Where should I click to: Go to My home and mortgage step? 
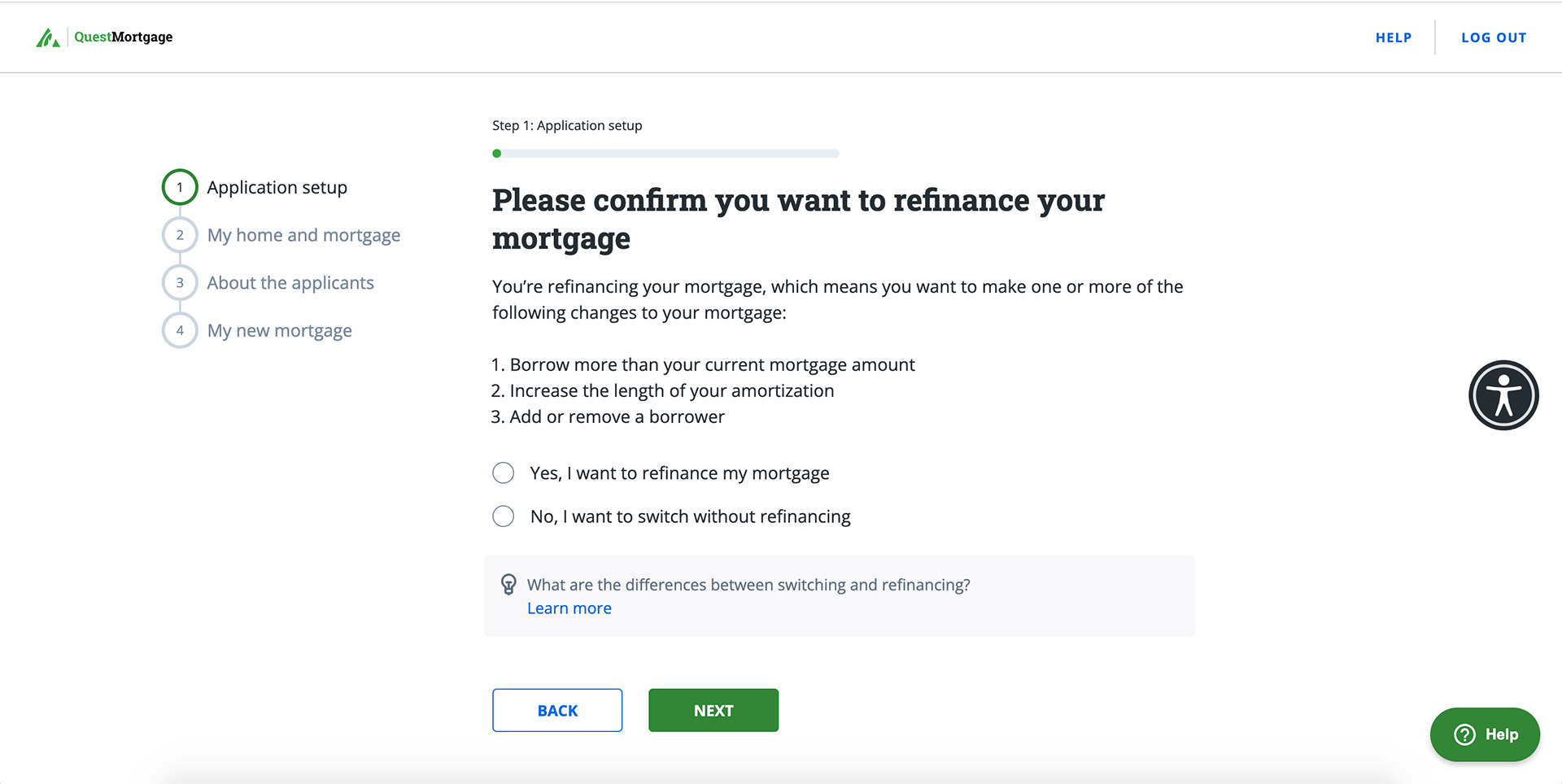[303, 235]
